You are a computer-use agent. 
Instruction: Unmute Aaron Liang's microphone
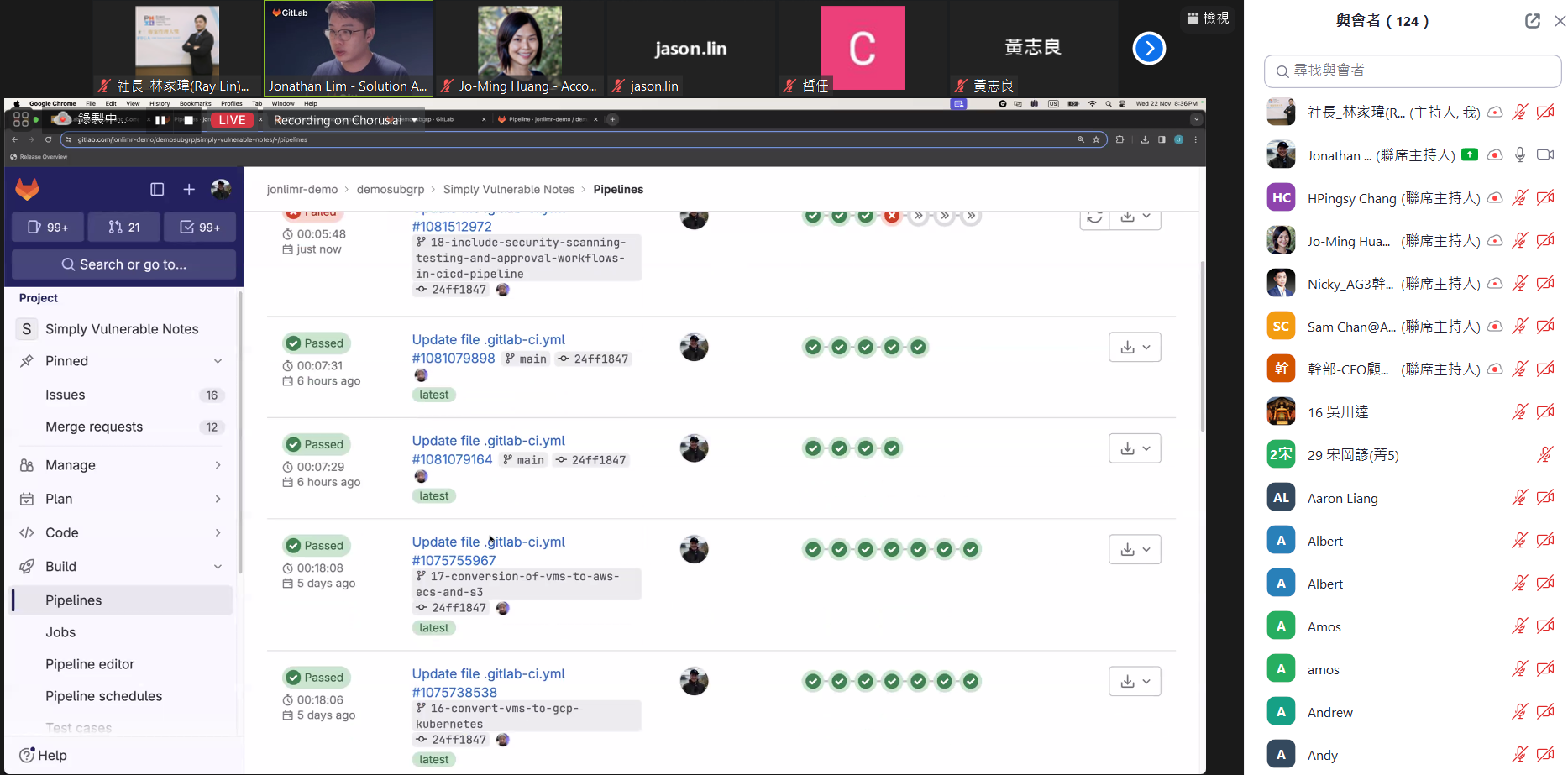pyautogui.click(x=1519, y=498)
